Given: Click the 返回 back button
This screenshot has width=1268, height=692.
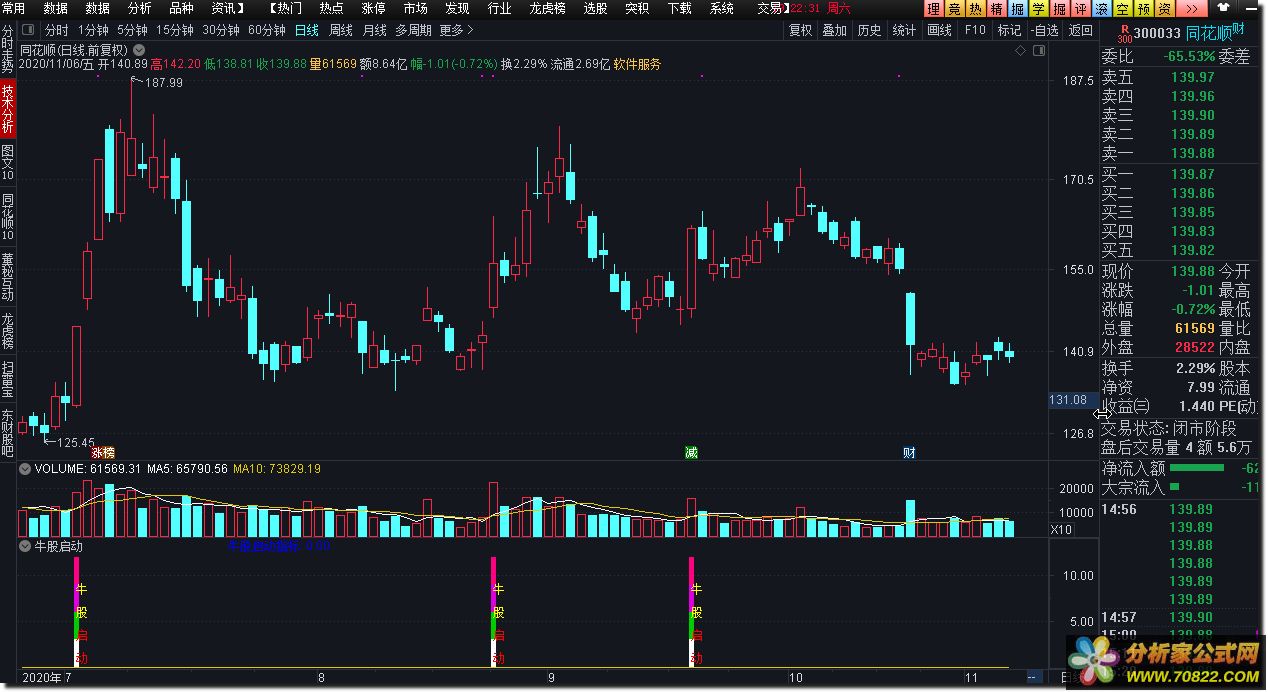Looking at the screenshot, I should pos(1081,30).
